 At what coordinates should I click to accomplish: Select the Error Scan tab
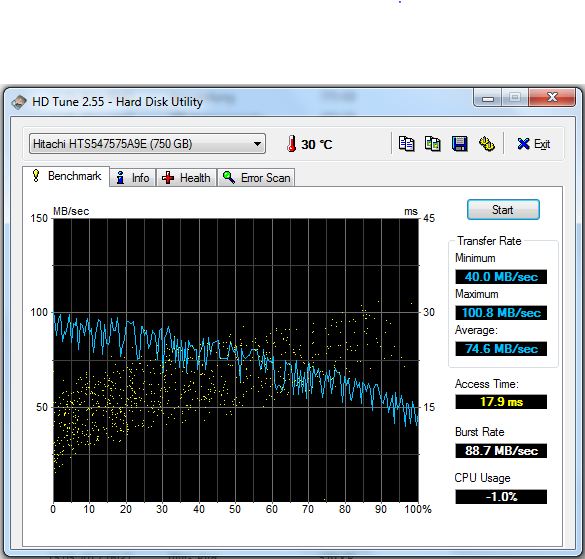click(x=256, y=178)
